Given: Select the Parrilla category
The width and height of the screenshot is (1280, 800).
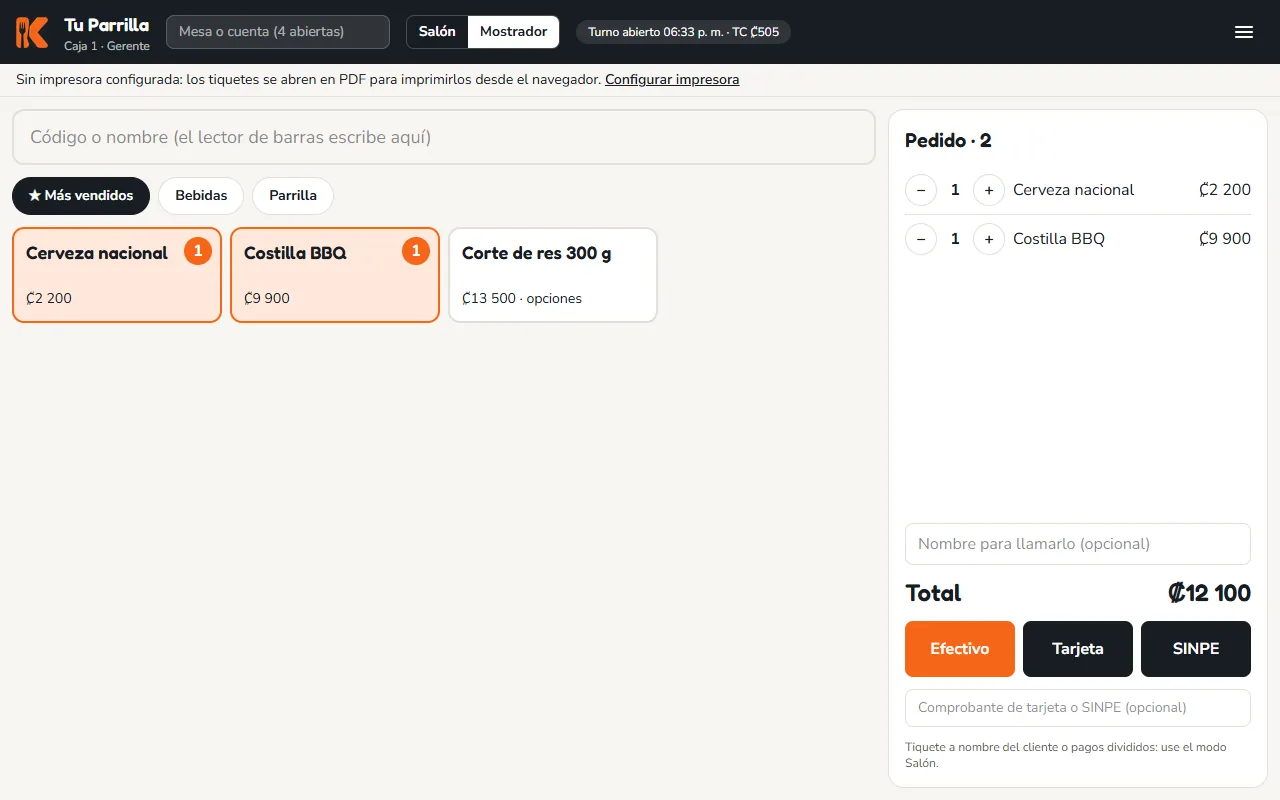Looking at the screenshot, I should click(x=293, y=196).
